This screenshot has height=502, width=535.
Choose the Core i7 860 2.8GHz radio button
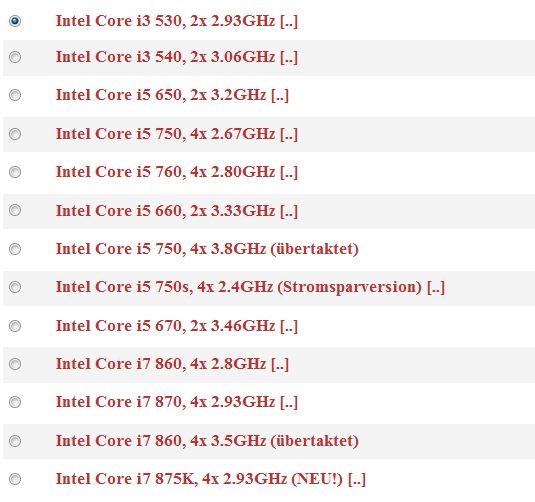tap(15, 364)
